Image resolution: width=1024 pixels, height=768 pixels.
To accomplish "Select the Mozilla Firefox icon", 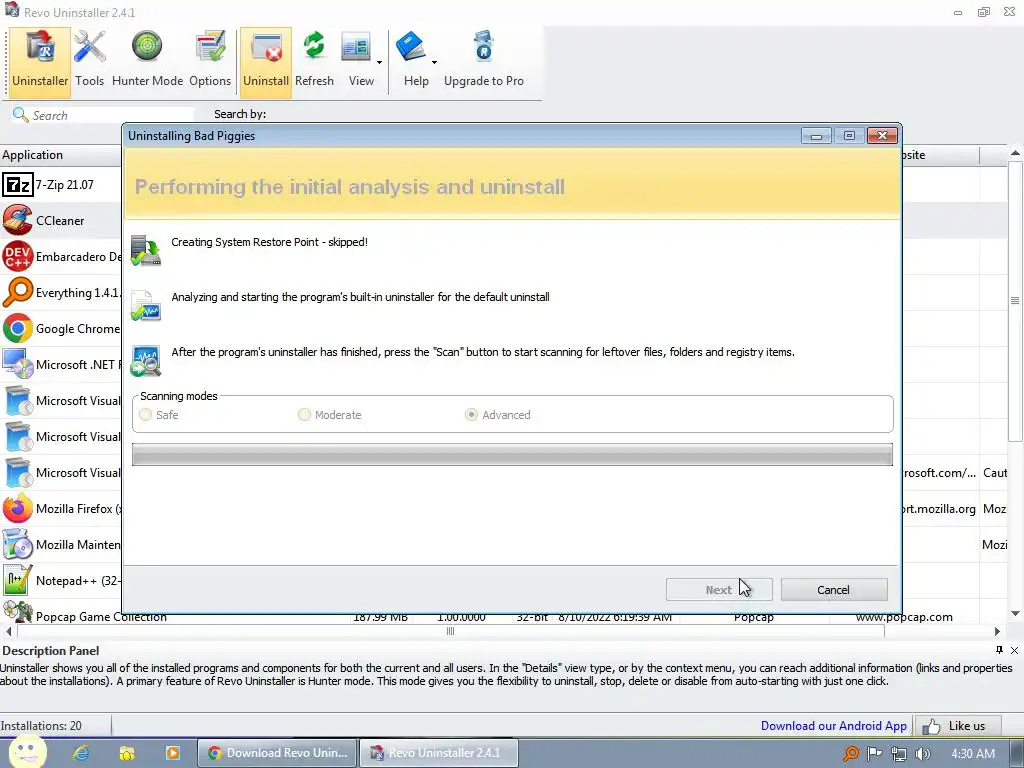I will (18, 508).
